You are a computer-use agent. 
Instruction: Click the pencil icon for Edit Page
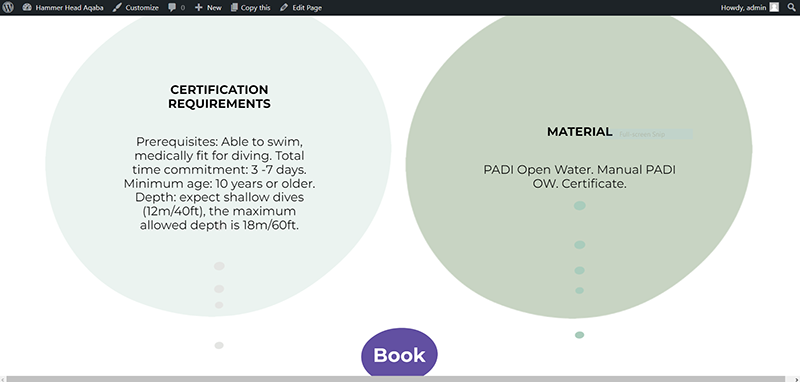(284, 8)
